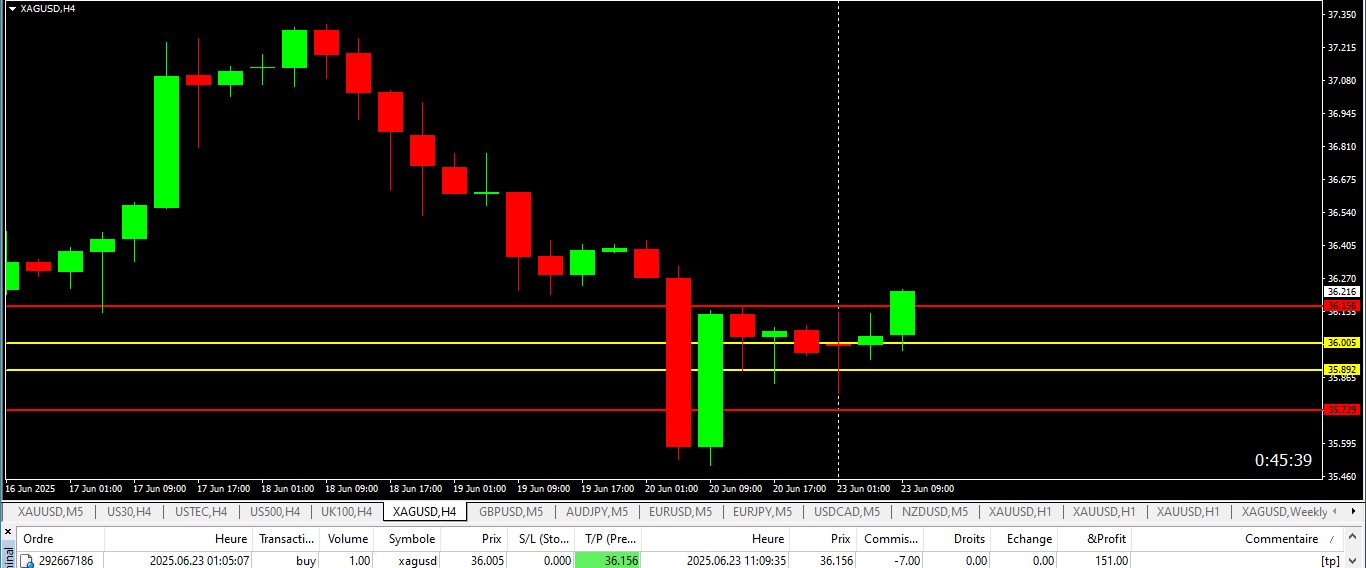This screenshot has height=568, width=1366.
Task: Select the EURUSD,M5 chart tab
Action: (680, 511)
